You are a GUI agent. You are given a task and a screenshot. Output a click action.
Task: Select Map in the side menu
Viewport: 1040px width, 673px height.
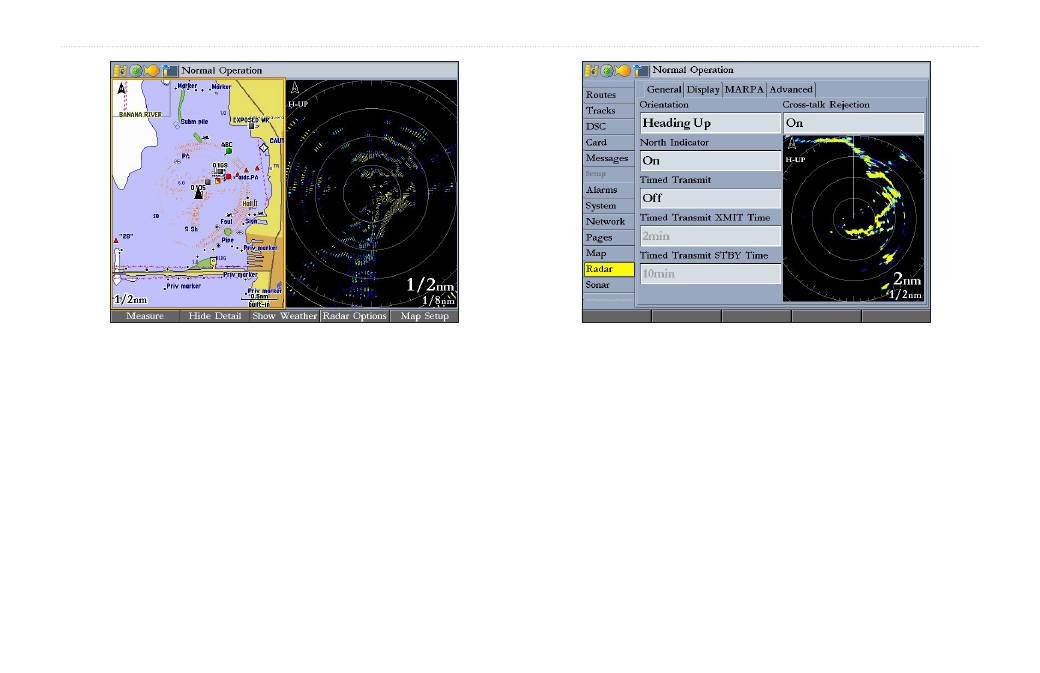(609, 253)
